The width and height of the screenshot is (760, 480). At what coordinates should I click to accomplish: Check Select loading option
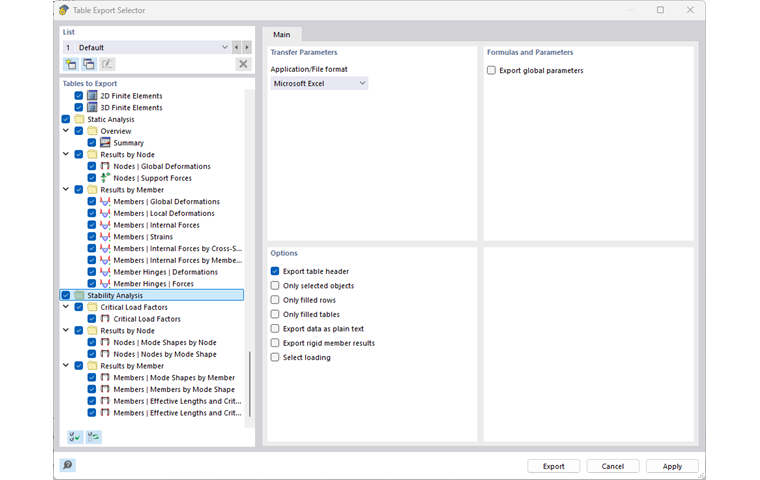click(275, 357)
